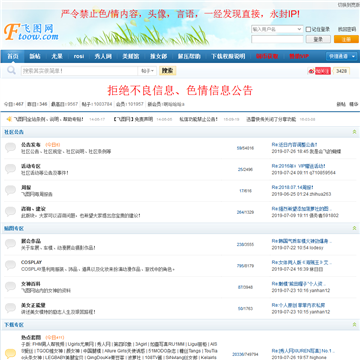Open the 贴图专区 section title
The image size is (360, 360).
(x=14, y=228)
